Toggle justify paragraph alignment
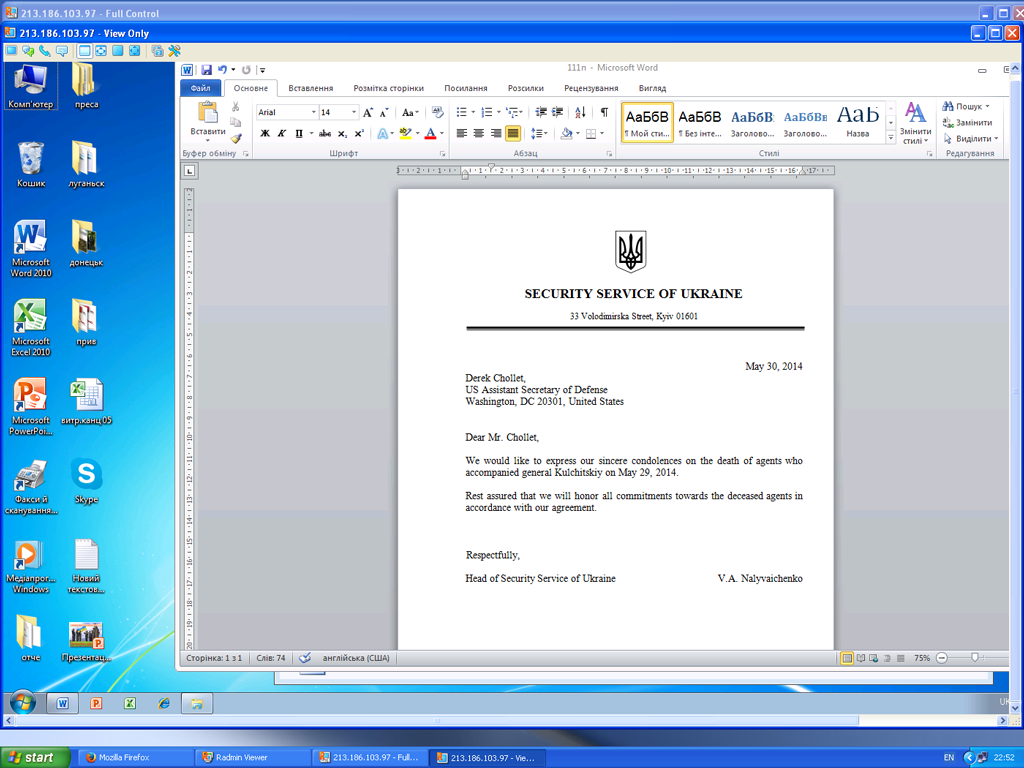 513,133
